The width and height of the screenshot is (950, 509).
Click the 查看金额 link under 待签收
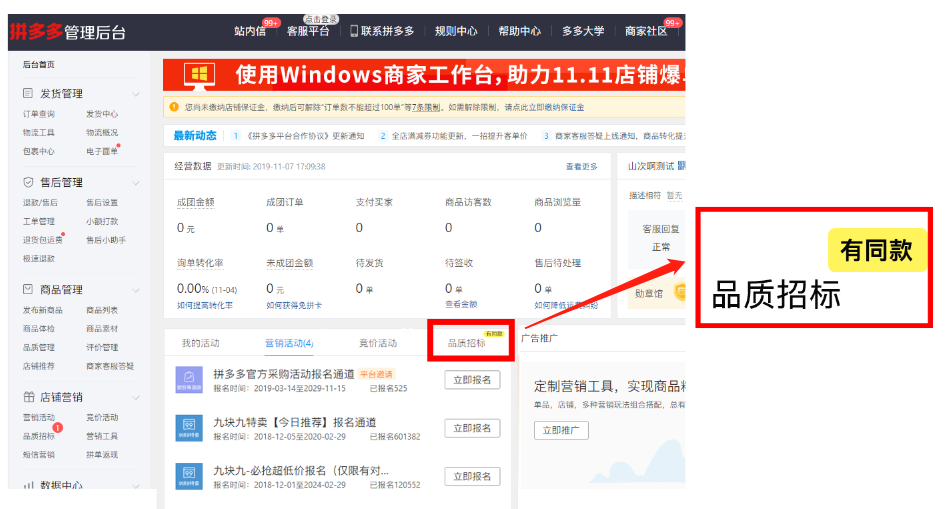(x=461, y=304)
